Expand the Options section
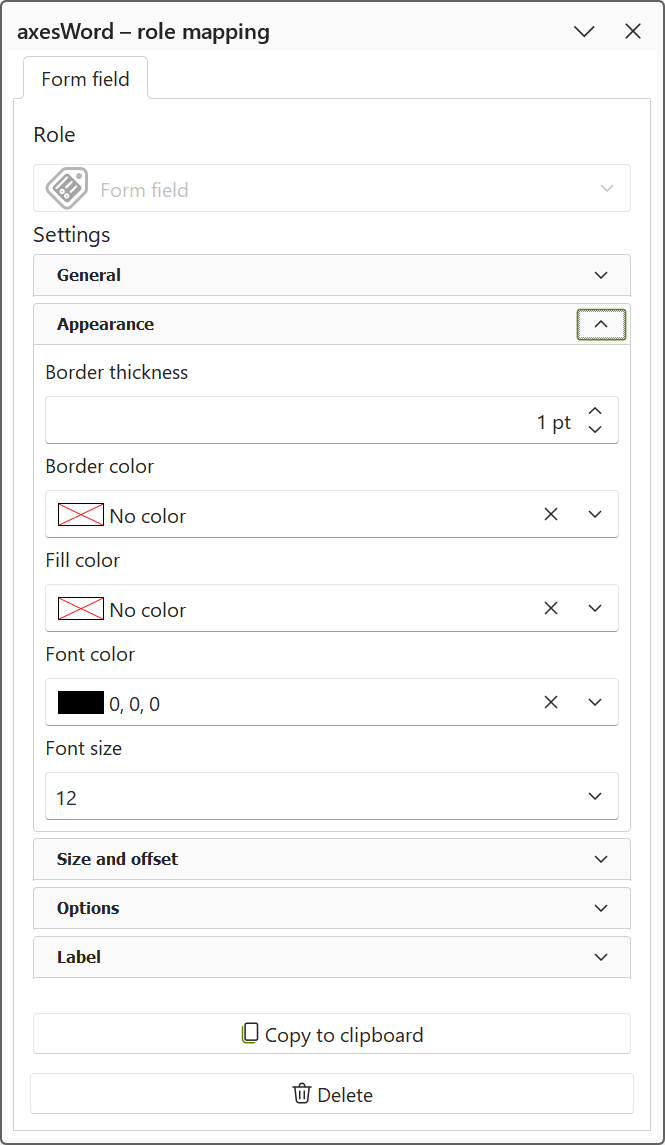Image resolution: width=665 pixels, height=1145 pixels. 601,908
